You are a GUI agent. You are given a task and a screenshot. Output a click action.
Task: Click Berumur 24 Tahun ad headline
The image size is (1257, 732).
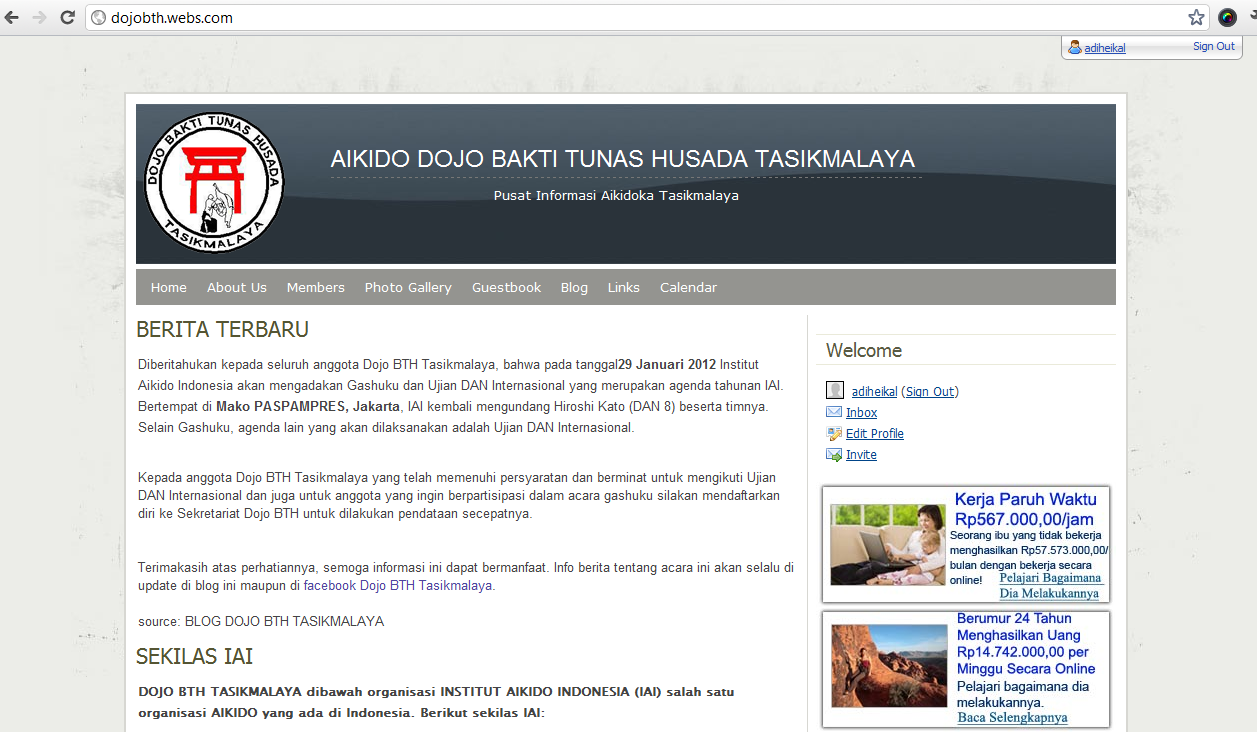pos(1025,643)
